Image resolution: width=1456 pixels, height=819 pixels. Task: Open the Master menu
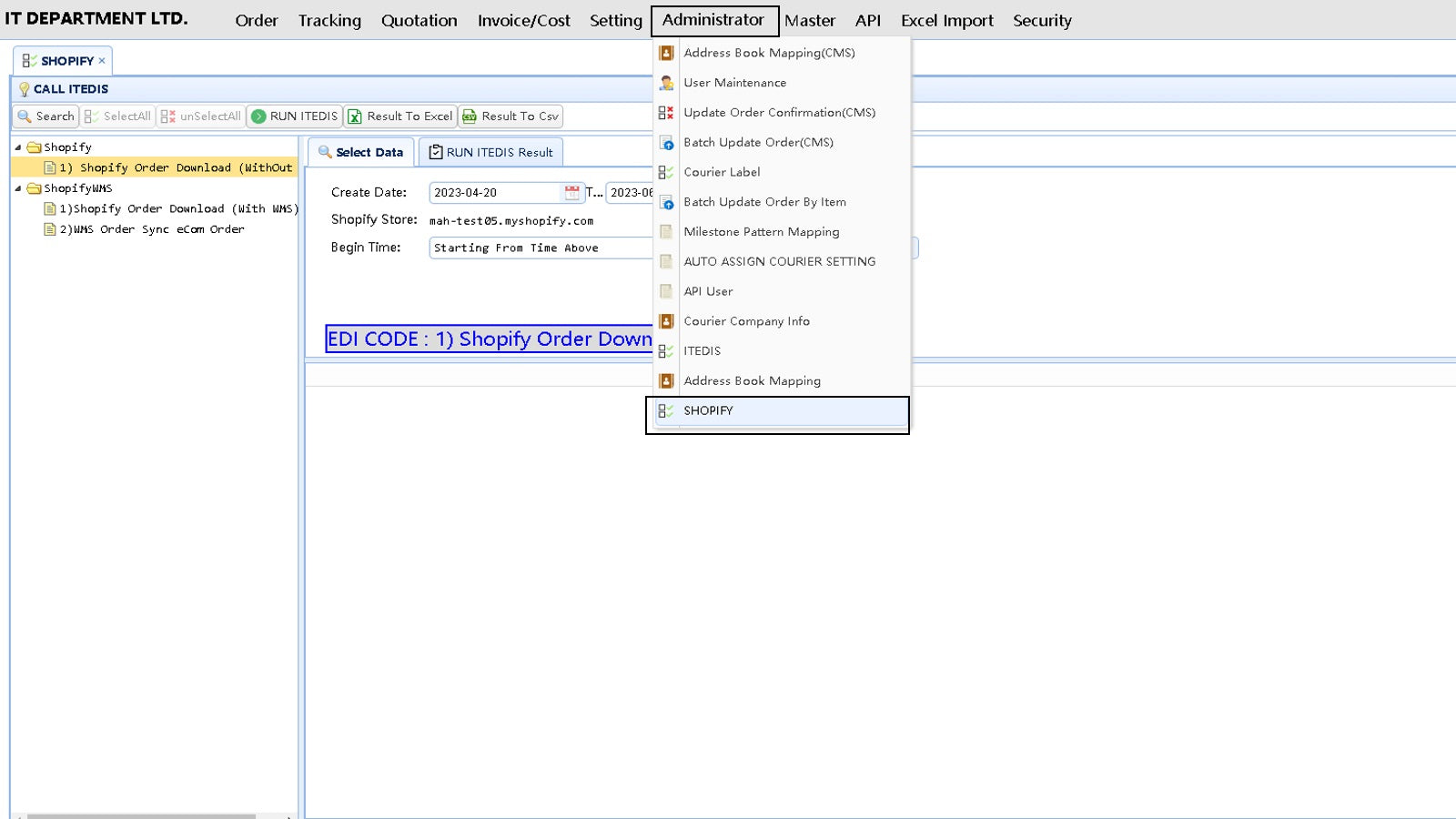[x=810, y=21]
